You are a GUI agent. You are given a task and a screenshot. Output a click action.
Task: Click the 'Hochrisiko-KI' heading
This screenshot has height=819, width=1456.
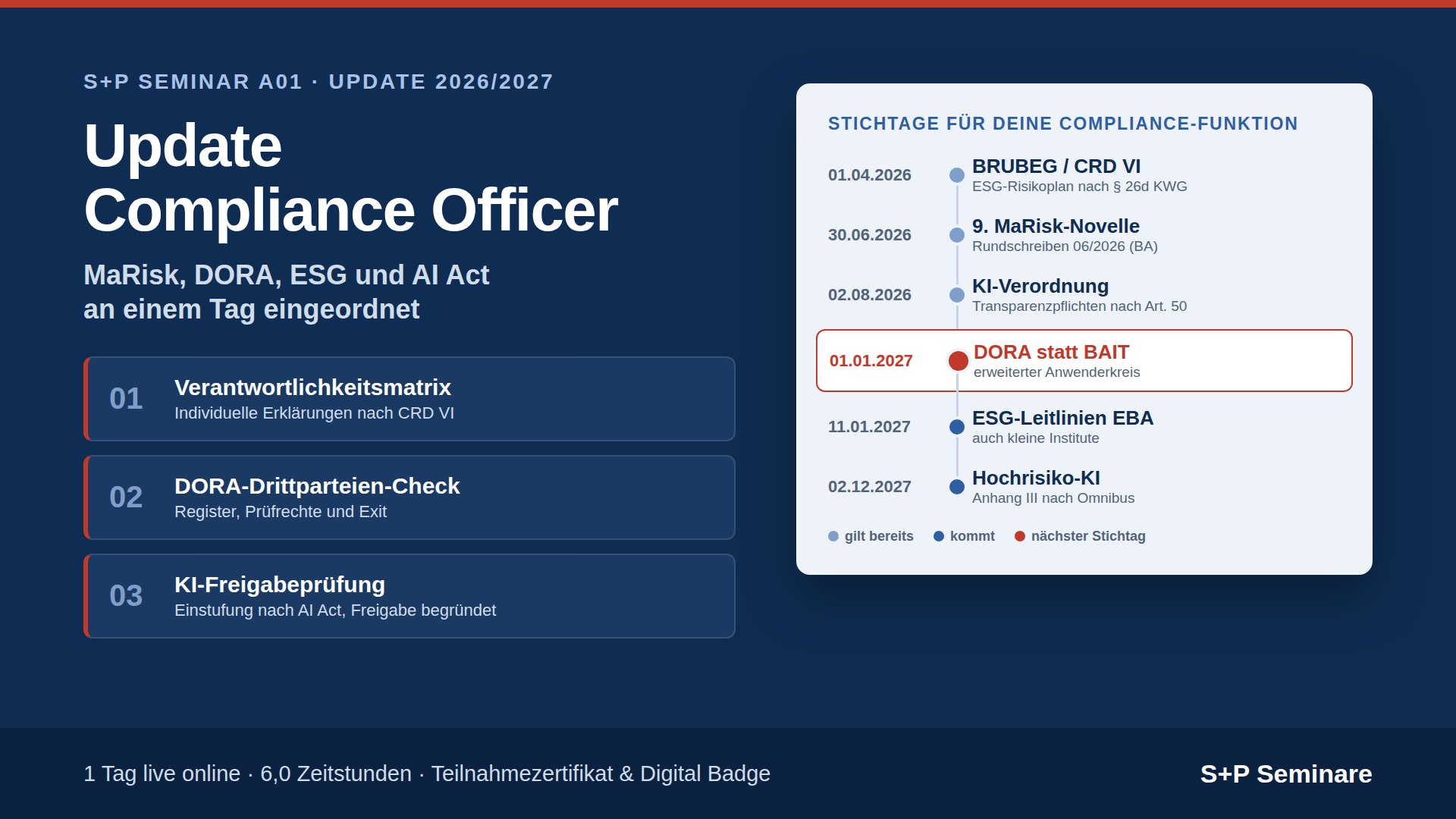coord(1036,478)
